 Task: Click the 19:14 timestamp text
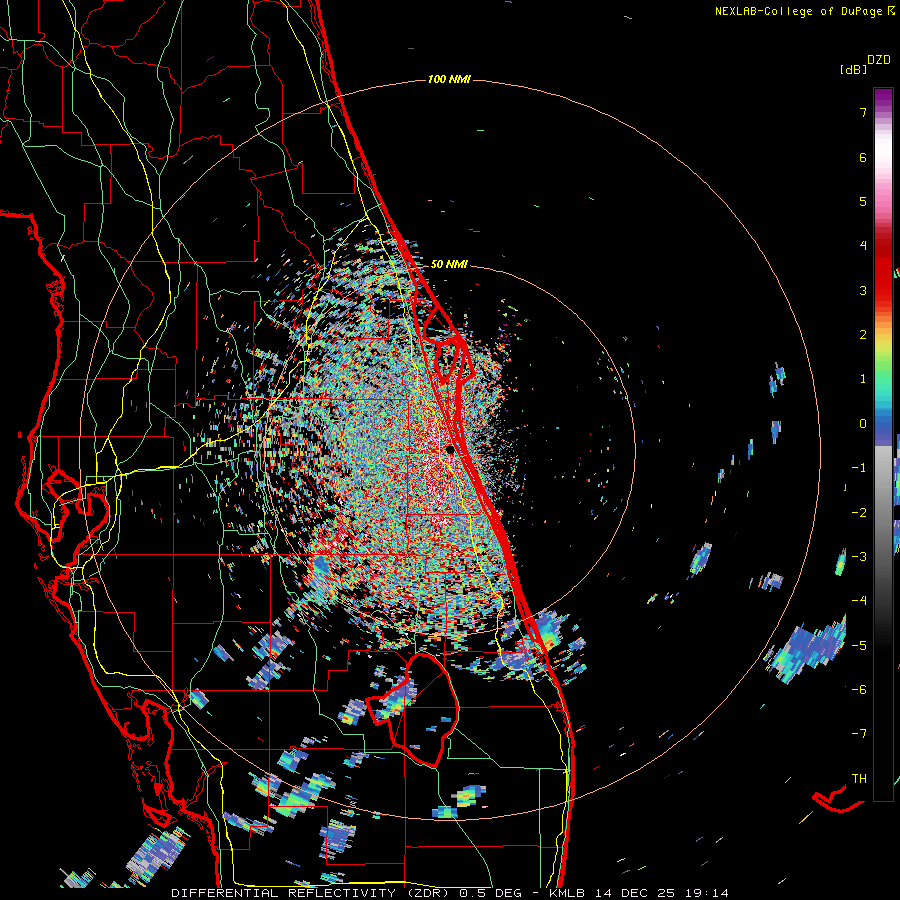tap(705, 893)
